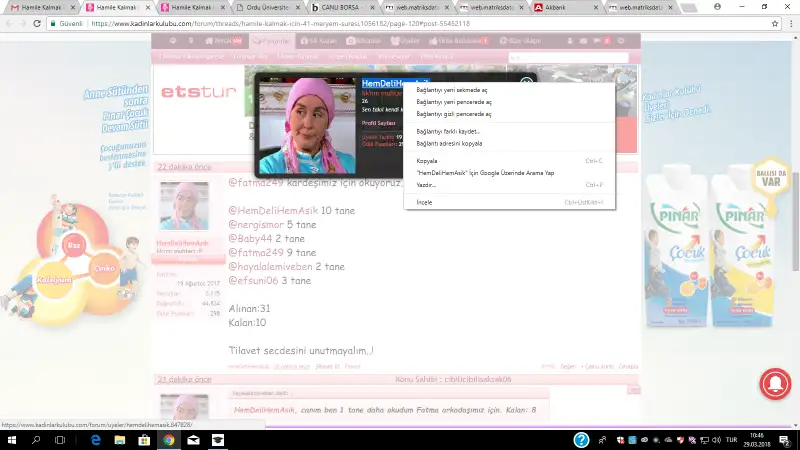Open the taskbar help question mark icon
This screenshot has height=450, width=800.
581,440
